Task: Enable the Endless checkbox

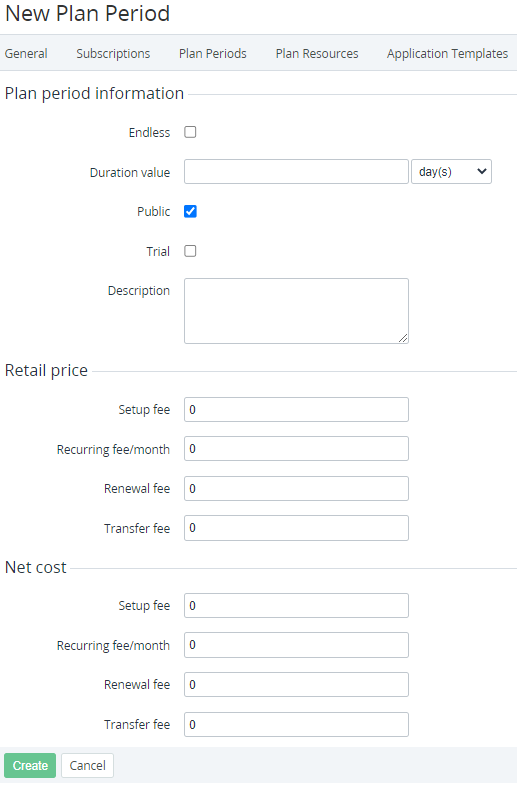Action: coord(190,132)
